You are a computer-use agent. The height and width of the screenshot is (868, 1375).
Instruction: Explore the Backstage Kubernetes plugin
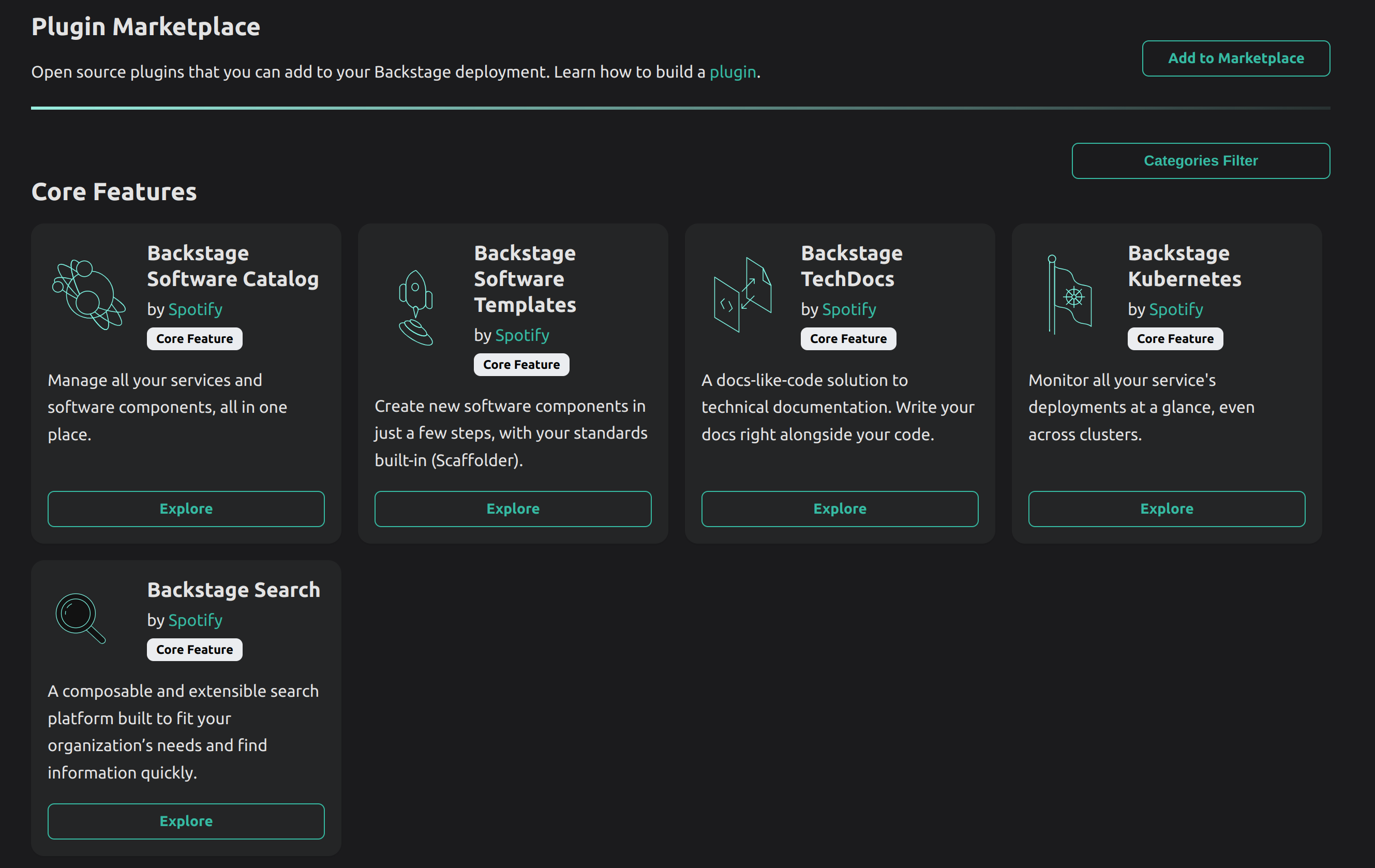(1166, 508)
